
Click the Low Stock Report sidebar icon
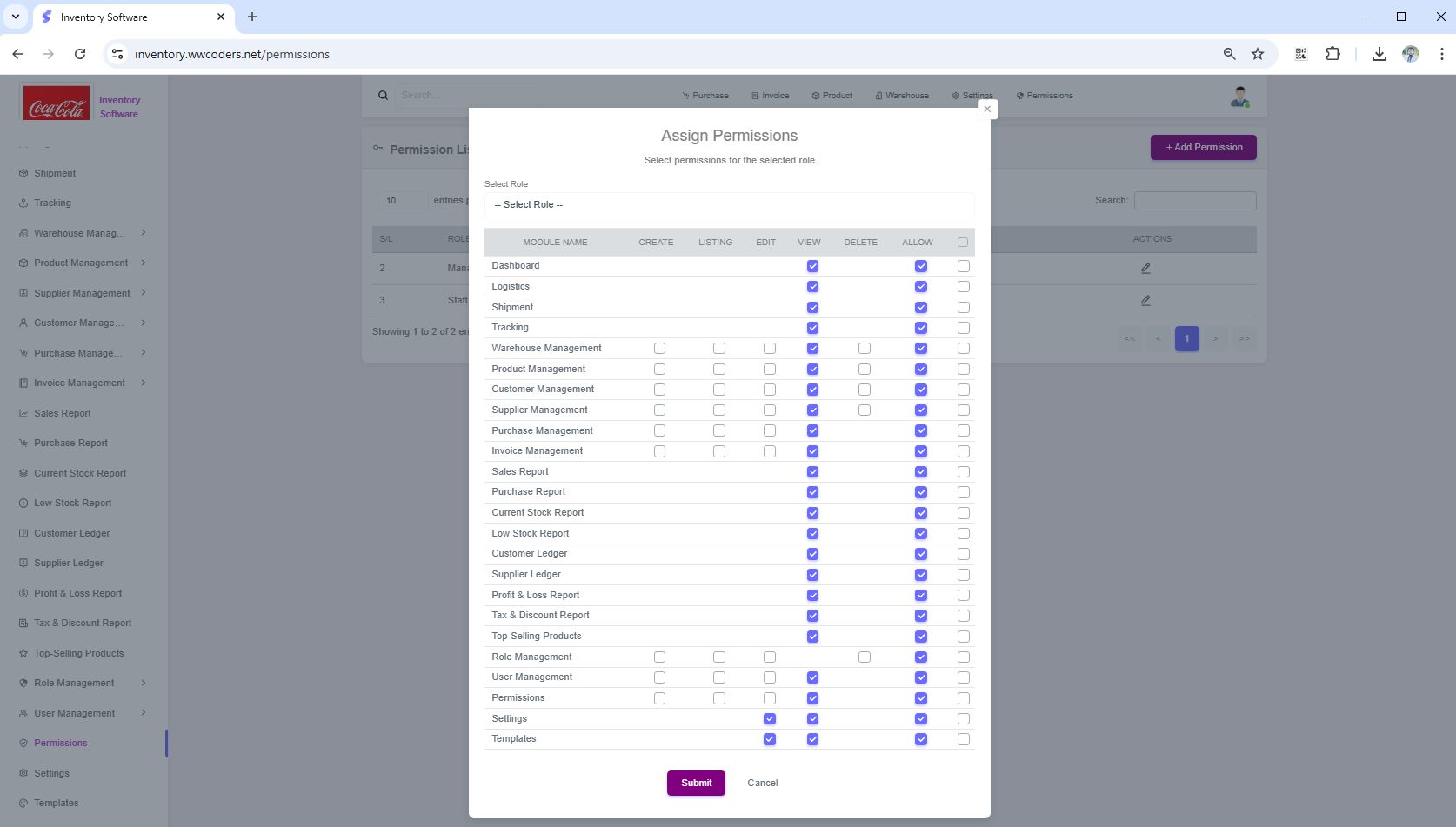click(23, 503)
